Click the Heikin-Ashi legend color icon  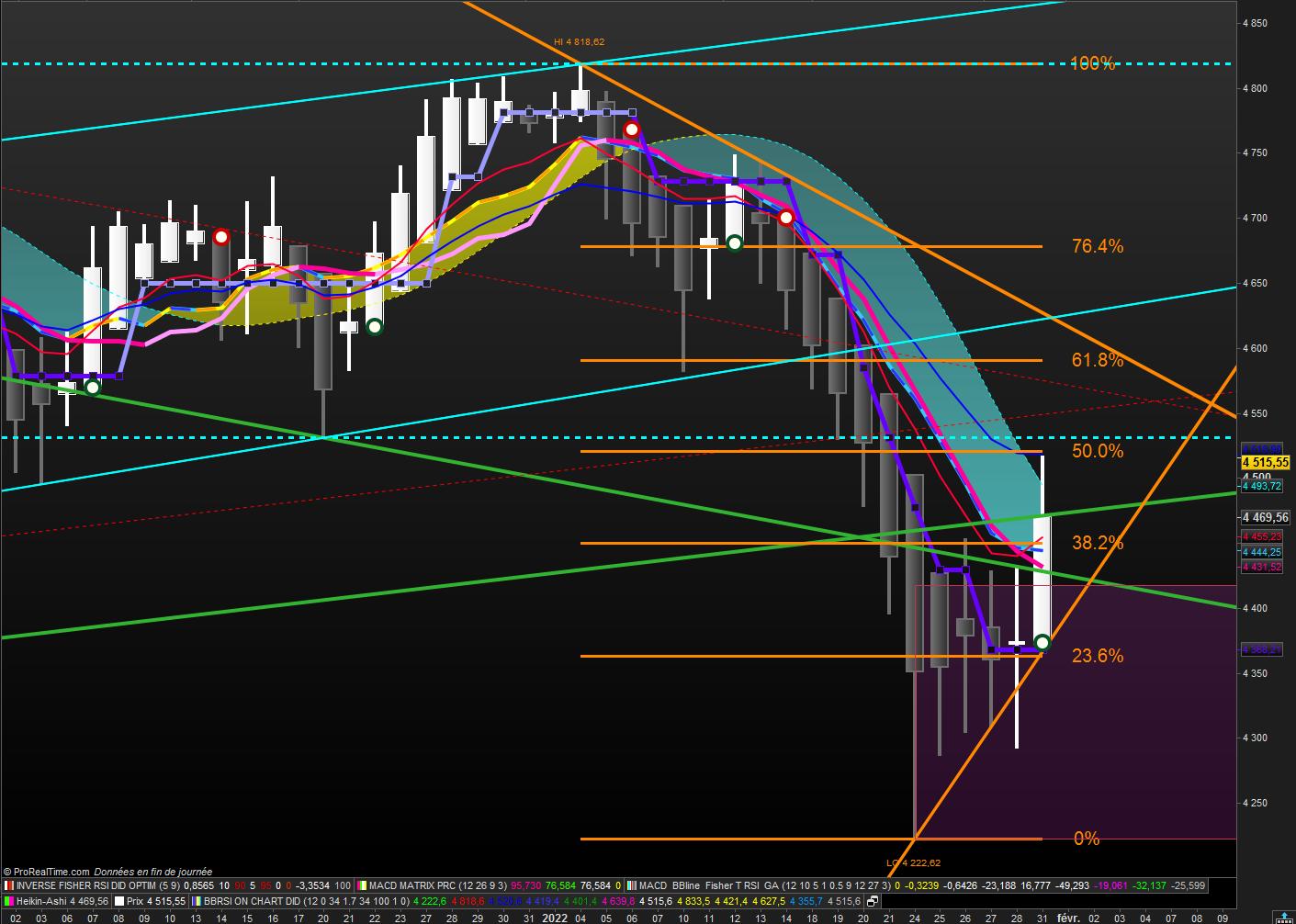(8, 901)
